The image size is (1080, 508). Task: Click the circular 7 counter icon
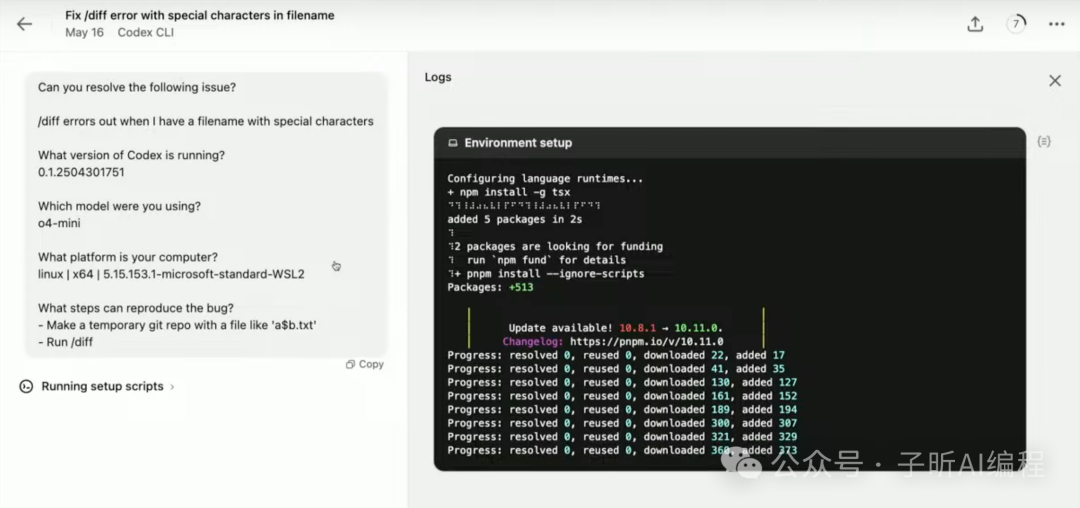tap(1016, 24)
